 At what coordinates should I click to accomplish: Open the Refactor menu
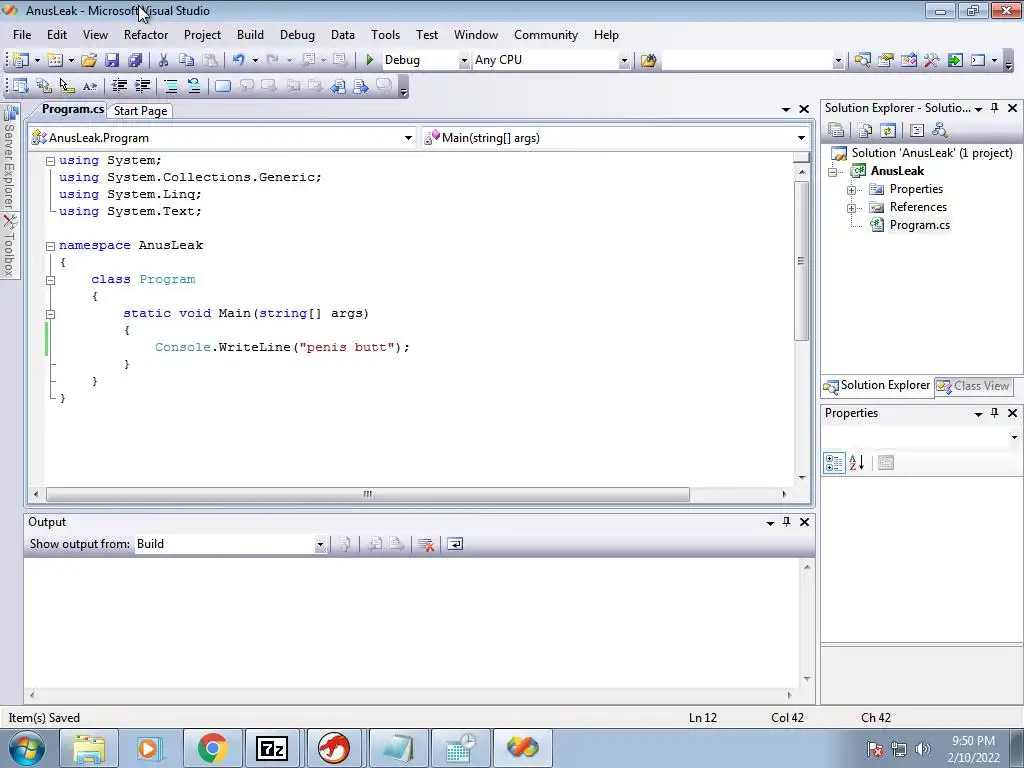(146, 35)
